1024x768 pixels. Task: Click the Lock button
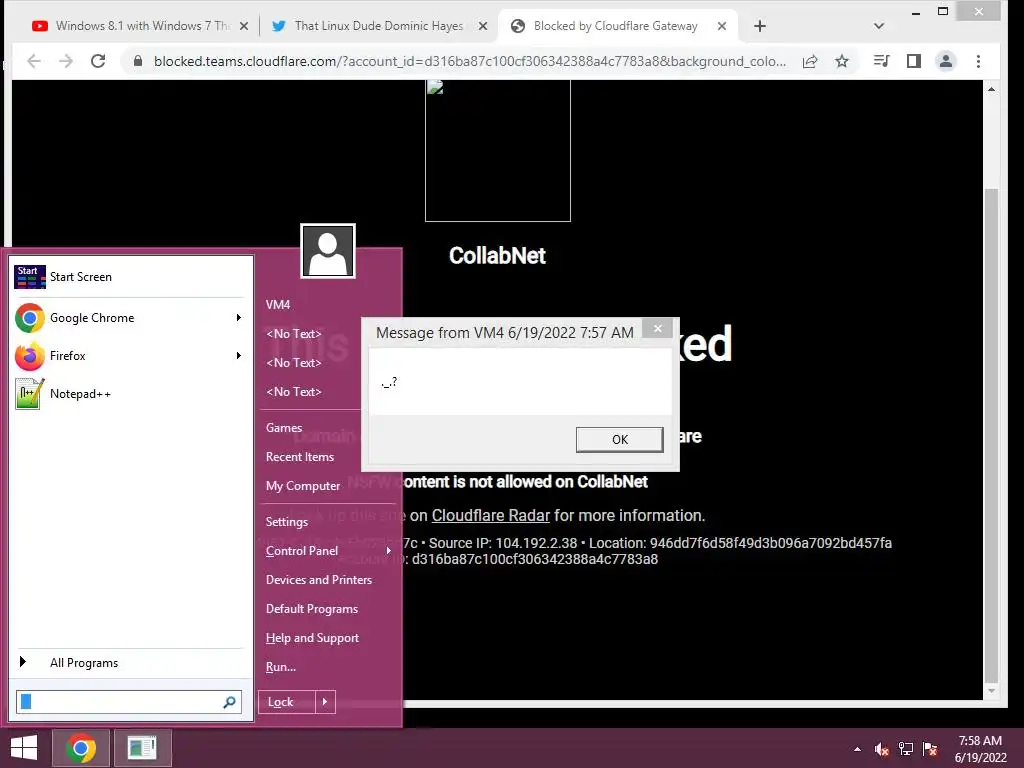click(287, 702)
